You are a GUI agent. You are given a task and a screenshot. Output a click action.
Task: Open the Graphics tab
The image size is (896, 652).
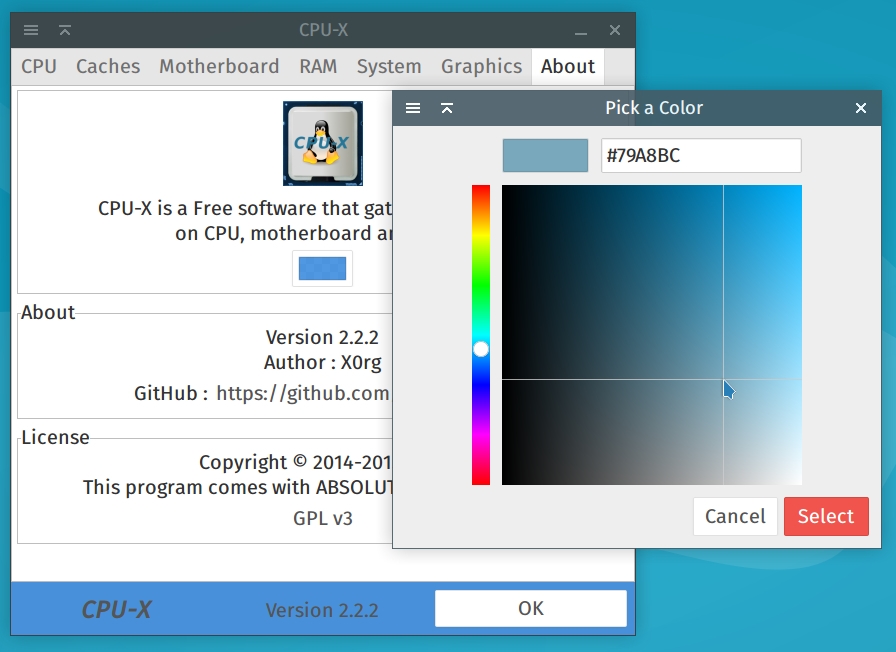pyautogui.click(x=482, y=66)
